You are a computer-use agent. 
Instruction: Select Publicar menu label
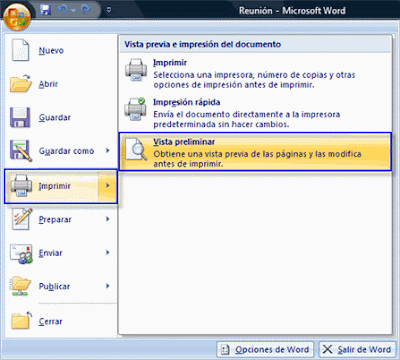click(54, 287)
